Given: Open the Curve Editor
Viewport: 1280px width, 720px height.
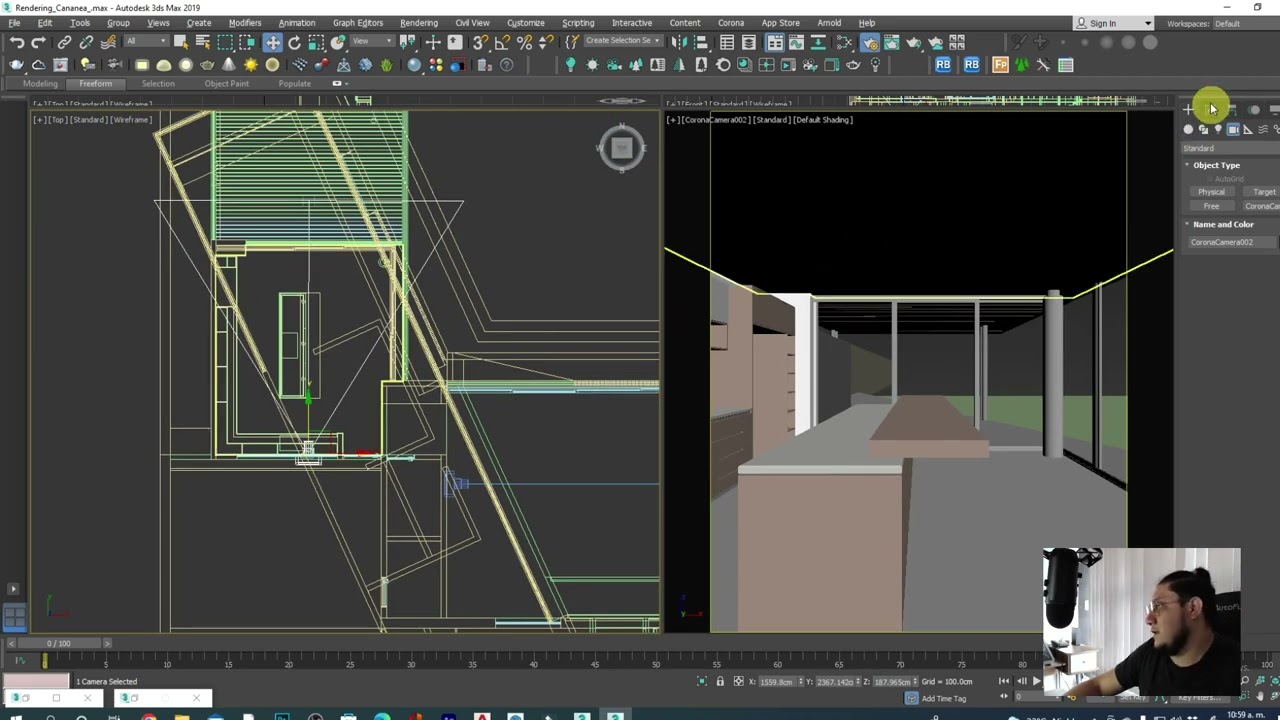Looking at the screenshot, I should click(797, 42).
